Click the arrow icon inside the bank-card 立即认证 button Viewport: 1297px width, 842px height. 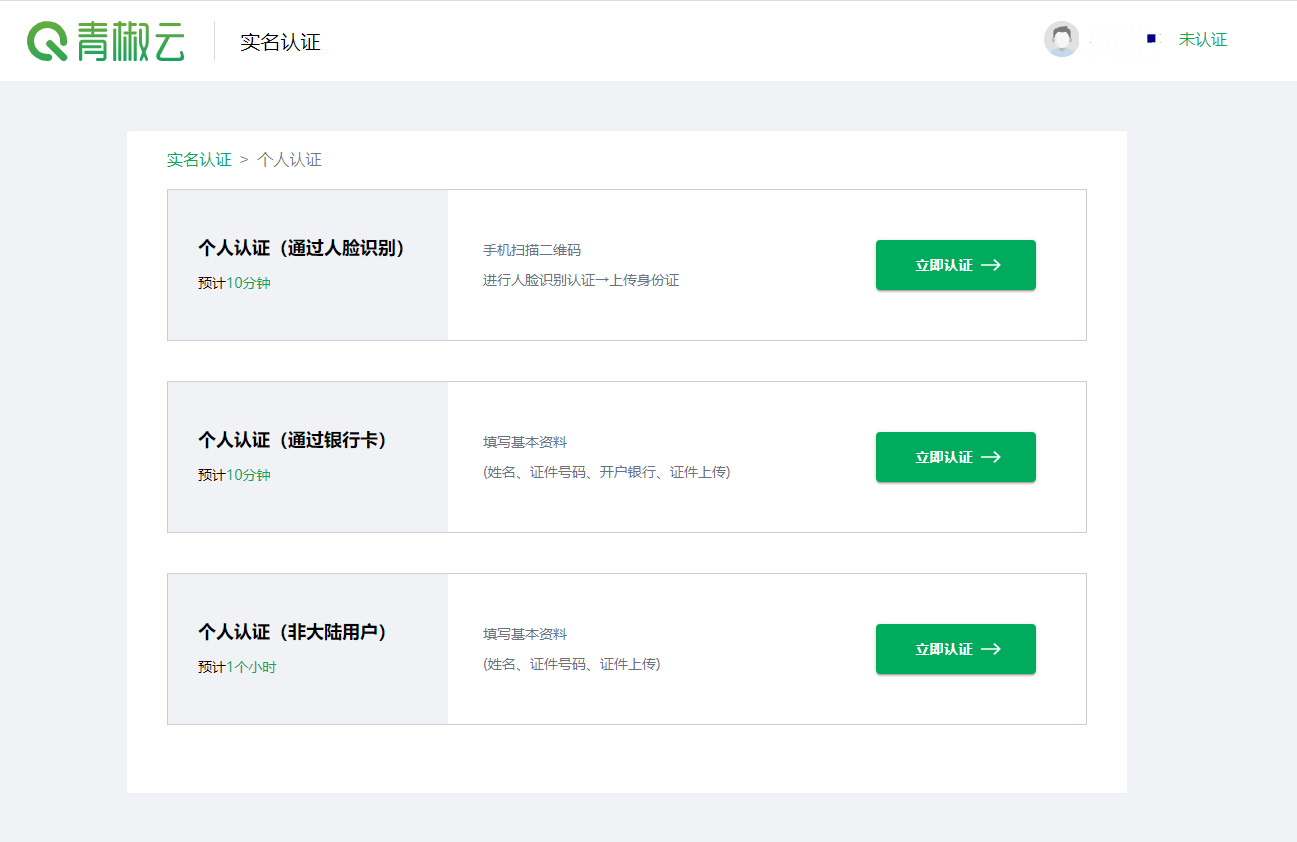click(x=991, y=456)
